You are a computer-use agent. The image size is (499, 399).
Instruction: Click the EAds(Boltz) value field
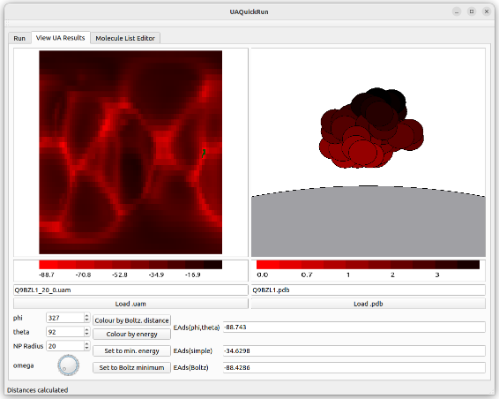(354, 367)
